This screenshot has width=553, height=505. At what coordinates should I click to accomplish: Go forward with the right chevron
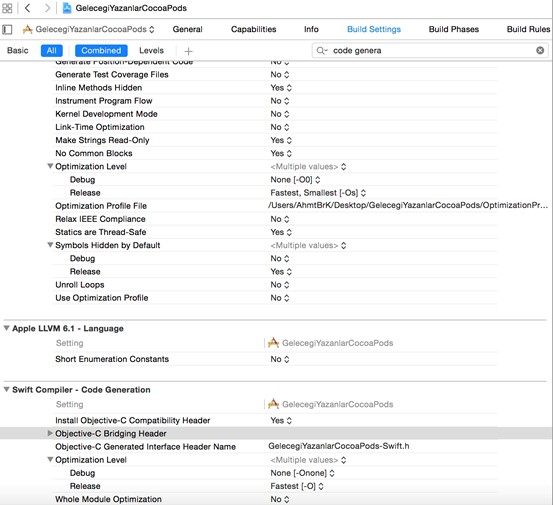pos(47,8)
